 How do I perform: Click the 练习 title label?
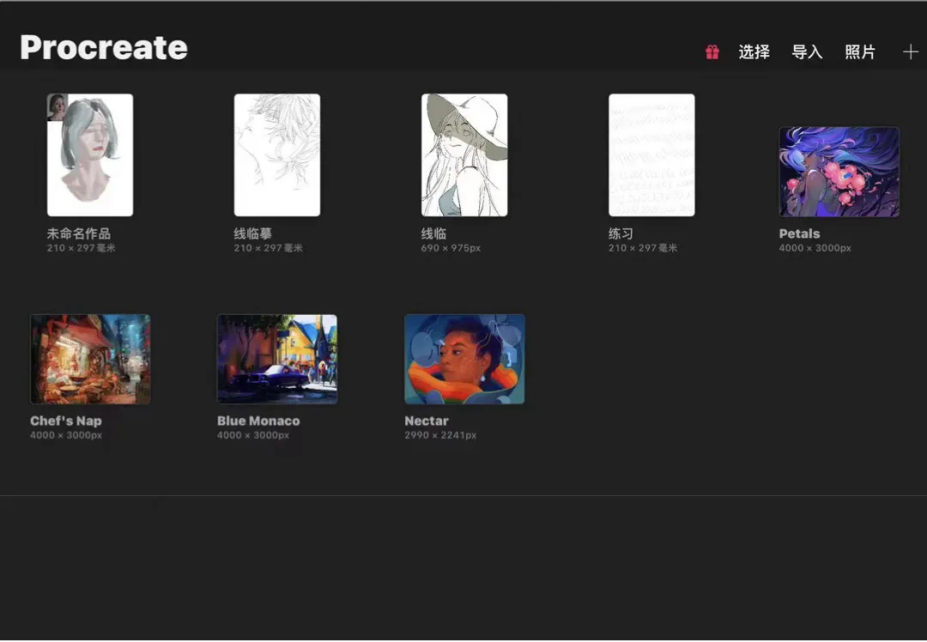pyautogui.click(x=621, y=233)
